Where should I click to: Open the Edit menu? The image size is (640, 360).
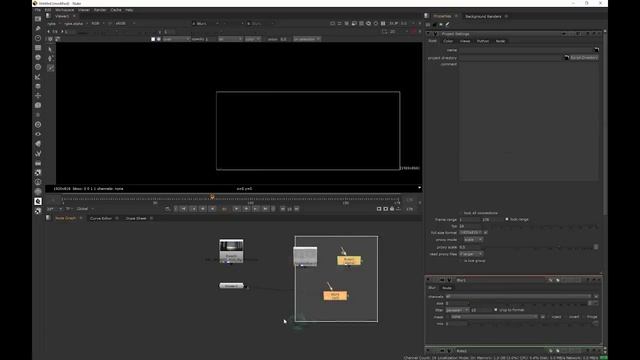[x=48, y=10]
